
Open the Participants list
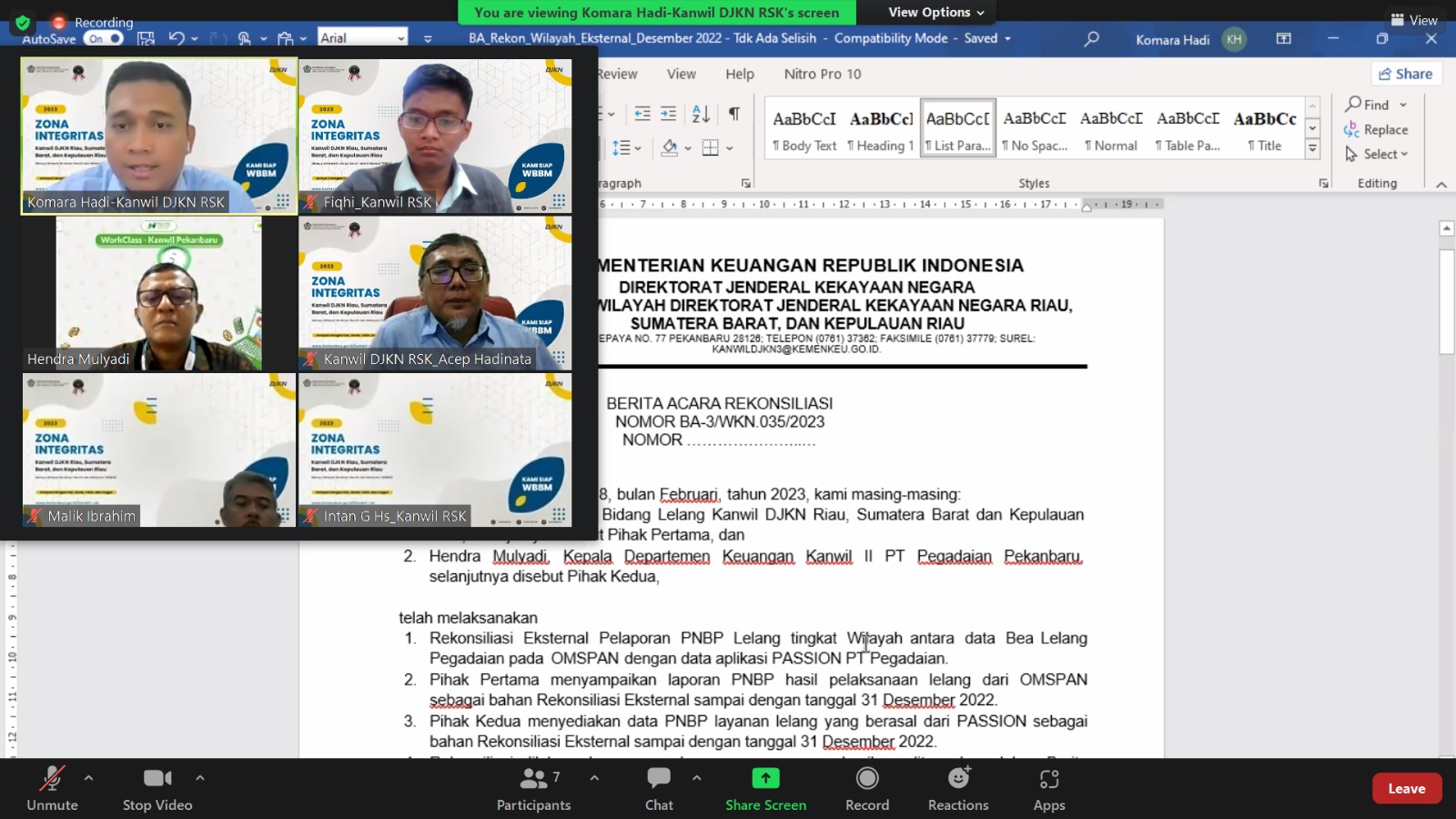pyautogui.click(x=533, y=788)
